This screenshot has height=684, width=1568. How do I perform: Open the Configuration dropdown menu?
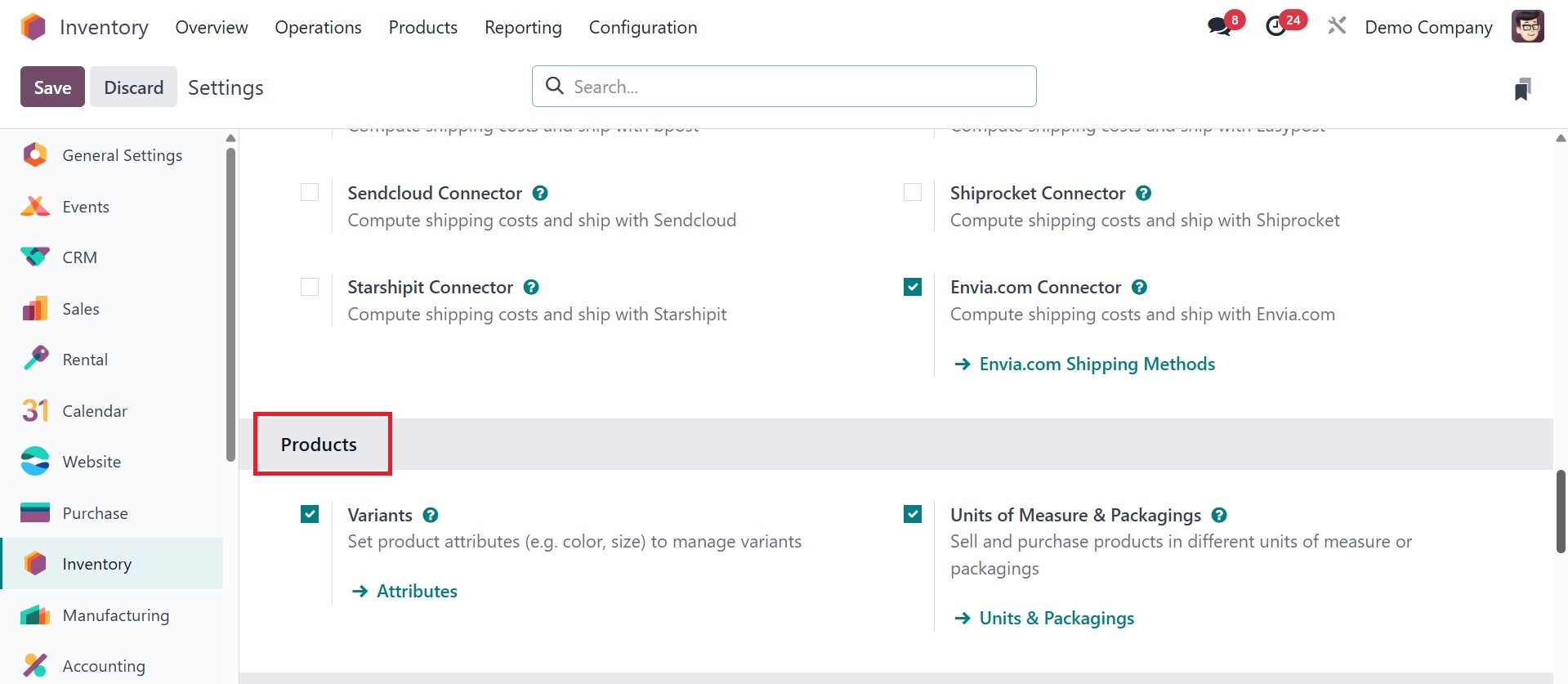point(642,28)
